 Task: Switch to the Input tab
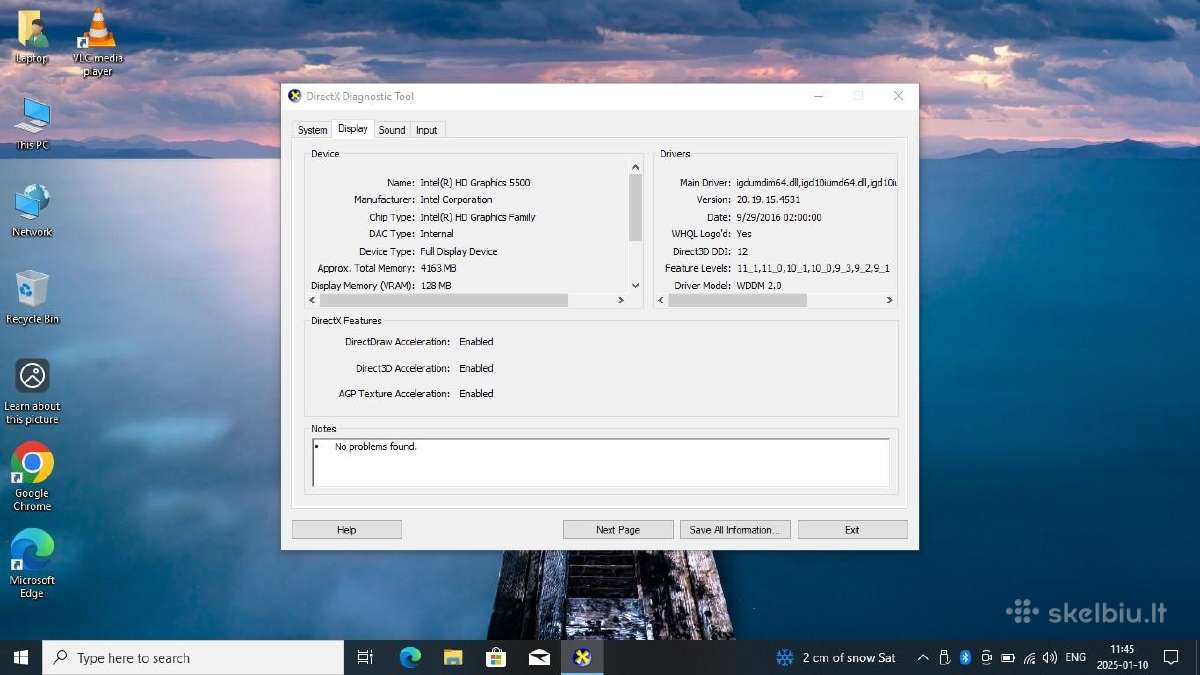click(x=427, y=130)
